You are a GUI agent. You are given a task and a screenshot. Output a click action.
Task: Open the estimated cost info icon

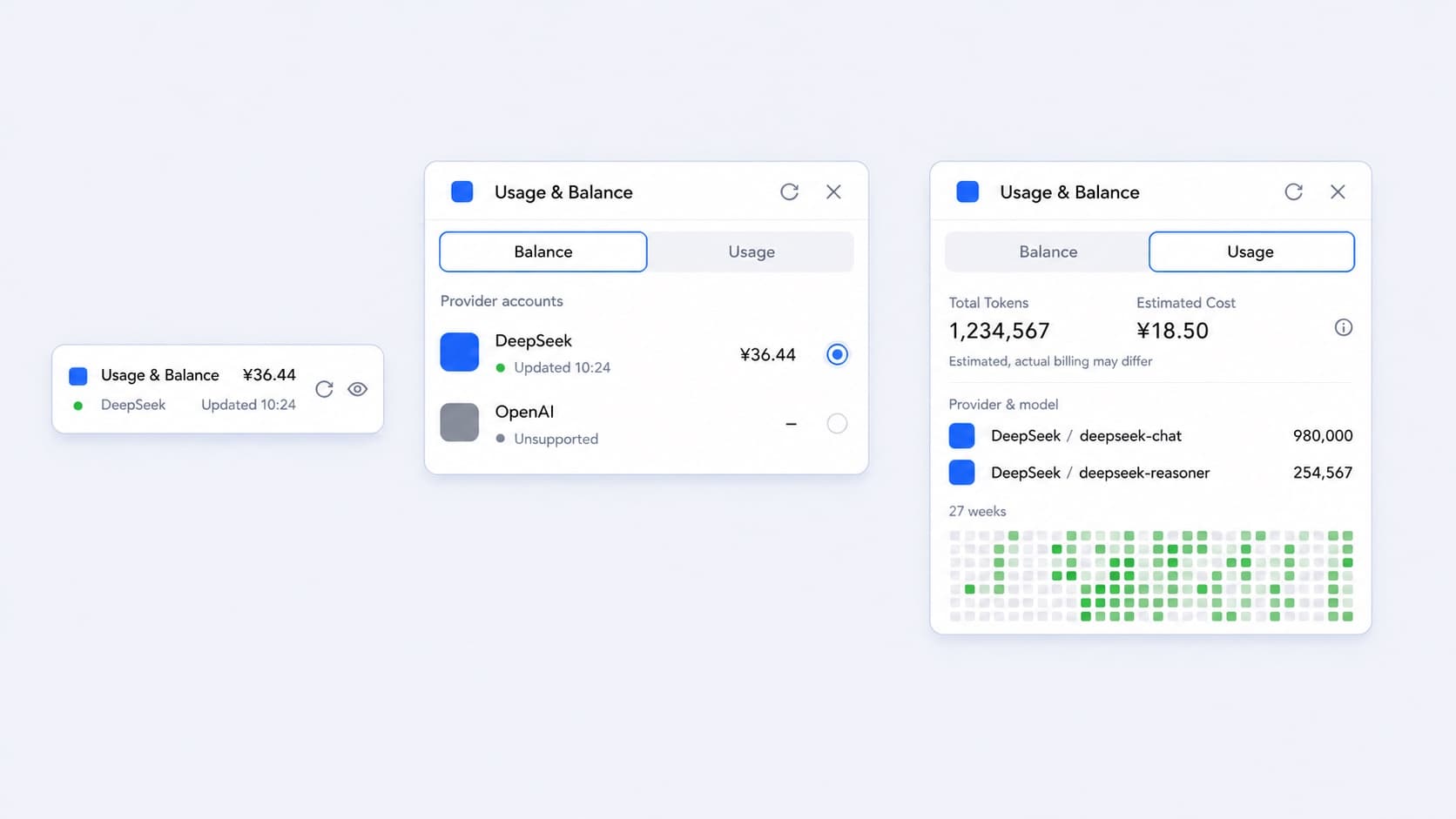coord(1344,327)
